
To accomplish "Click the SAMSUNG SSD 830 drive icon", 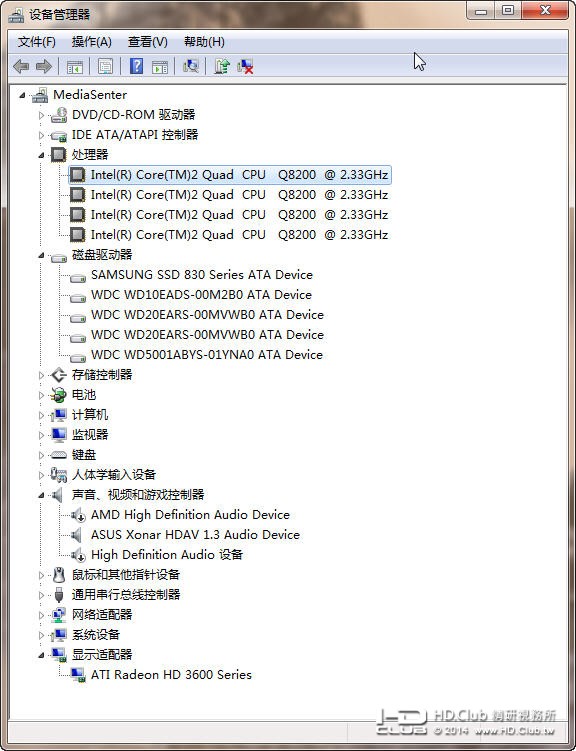I will click(78, 277).
